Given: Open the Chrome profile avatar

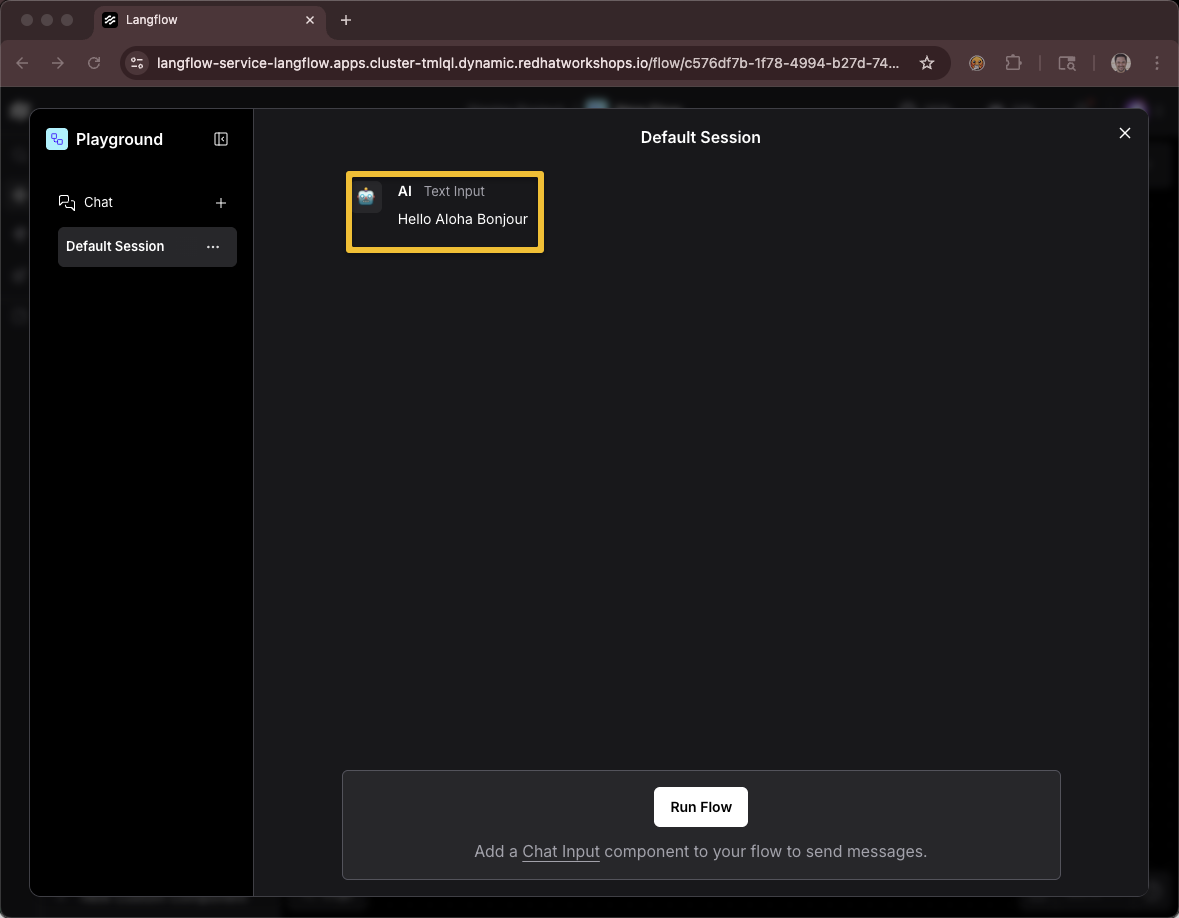Looking at the screenshot, I should 1120,62.
